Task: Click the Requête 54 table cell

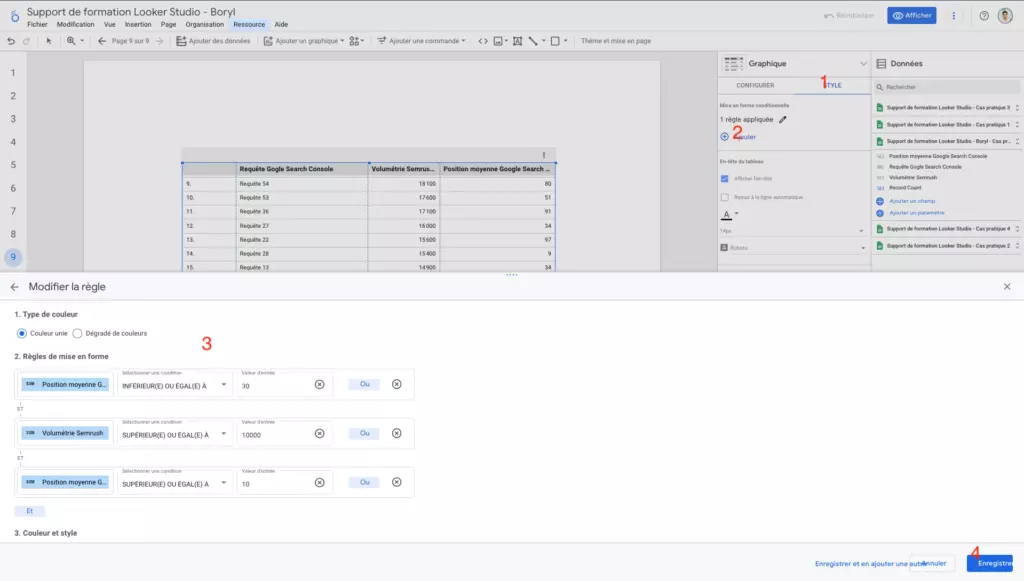Action: coord(302,184)
